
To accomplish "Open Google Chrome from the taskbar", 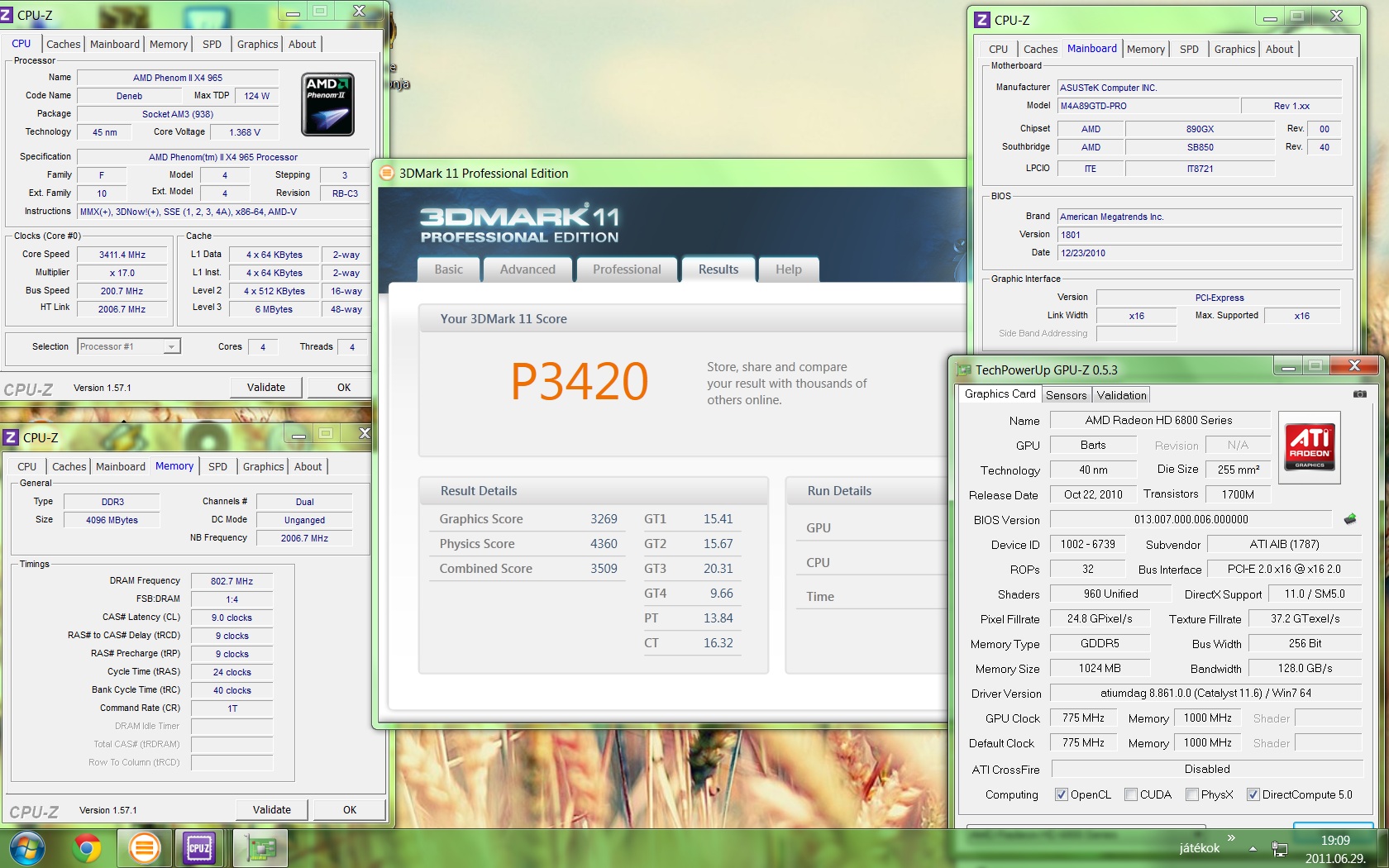I will click(86, 848).
